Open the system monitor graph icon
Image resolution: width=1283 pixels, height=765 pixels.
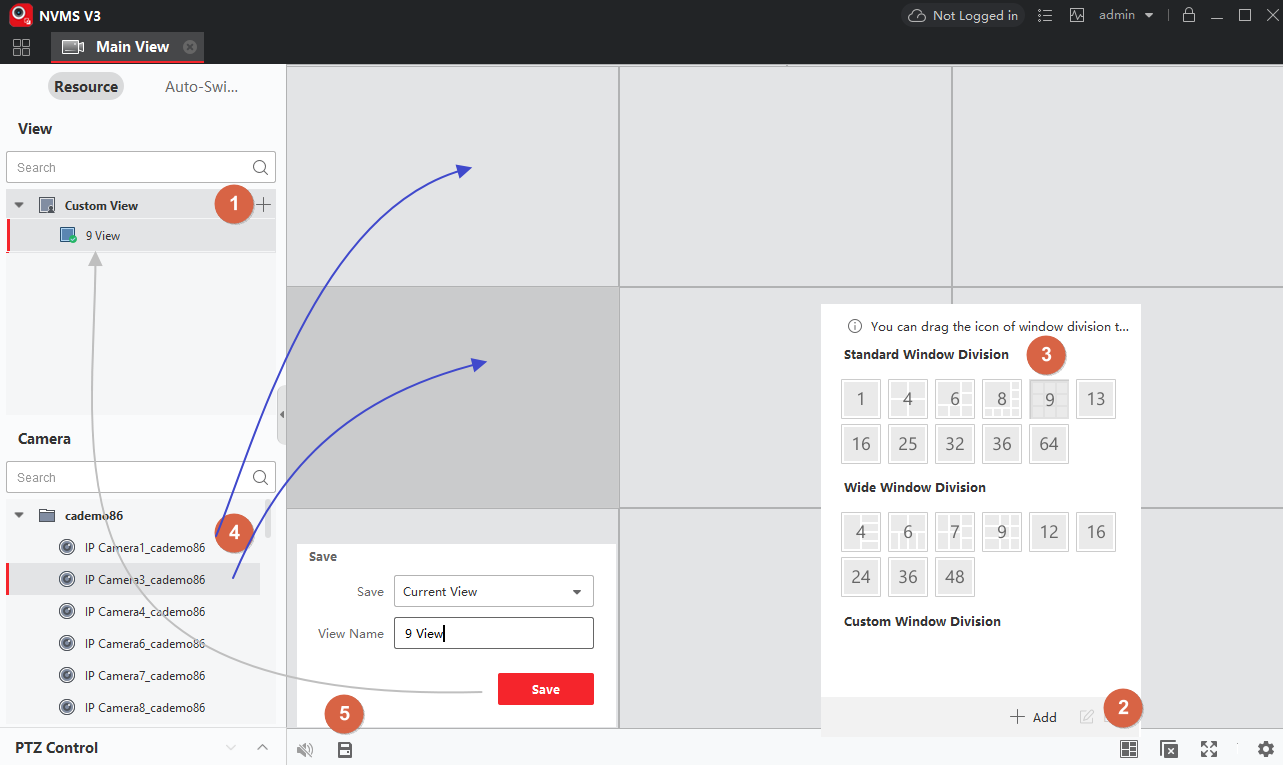tap(1077, 15)
